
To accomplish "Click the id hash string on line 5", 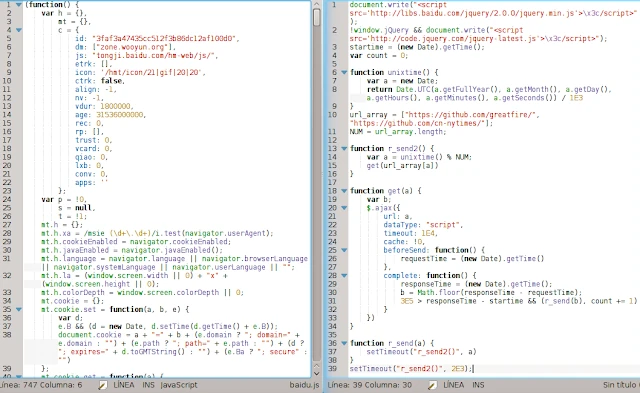I will [165, 38].
